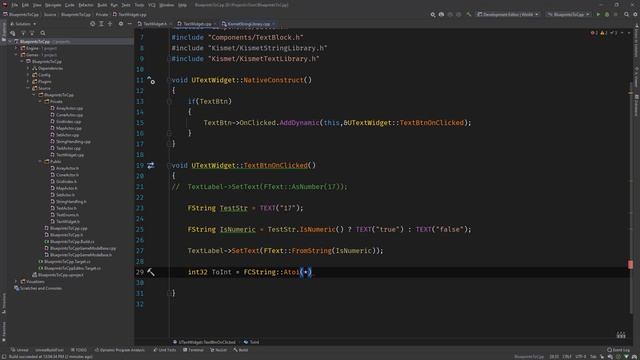Viewport: 640px width, 360px height.
Task: Open the Refactor menu
Action: click(86, 5)
